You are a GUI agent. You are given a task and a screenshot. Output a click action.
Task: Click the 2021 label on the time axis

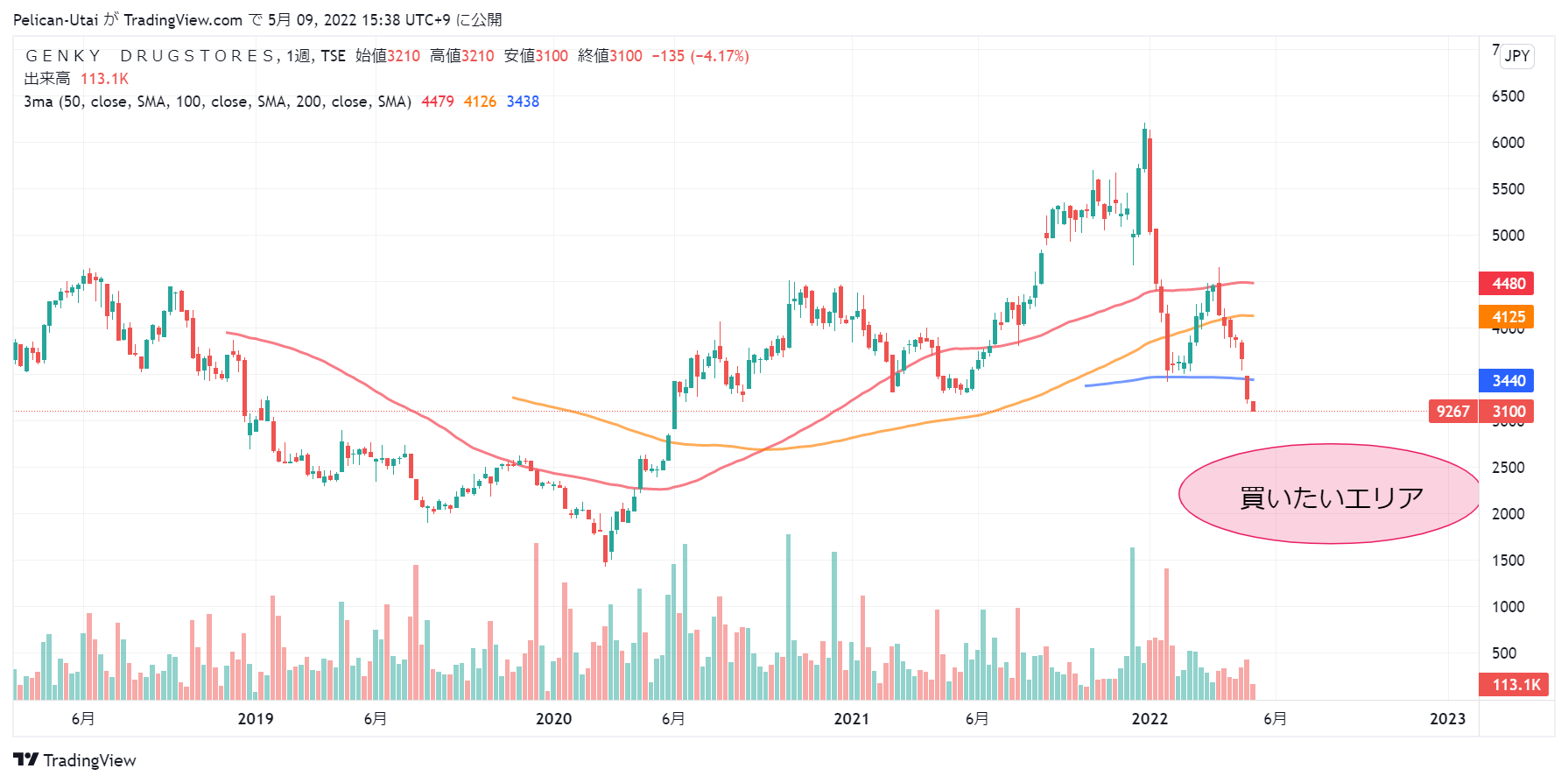[x=851, y=719]
